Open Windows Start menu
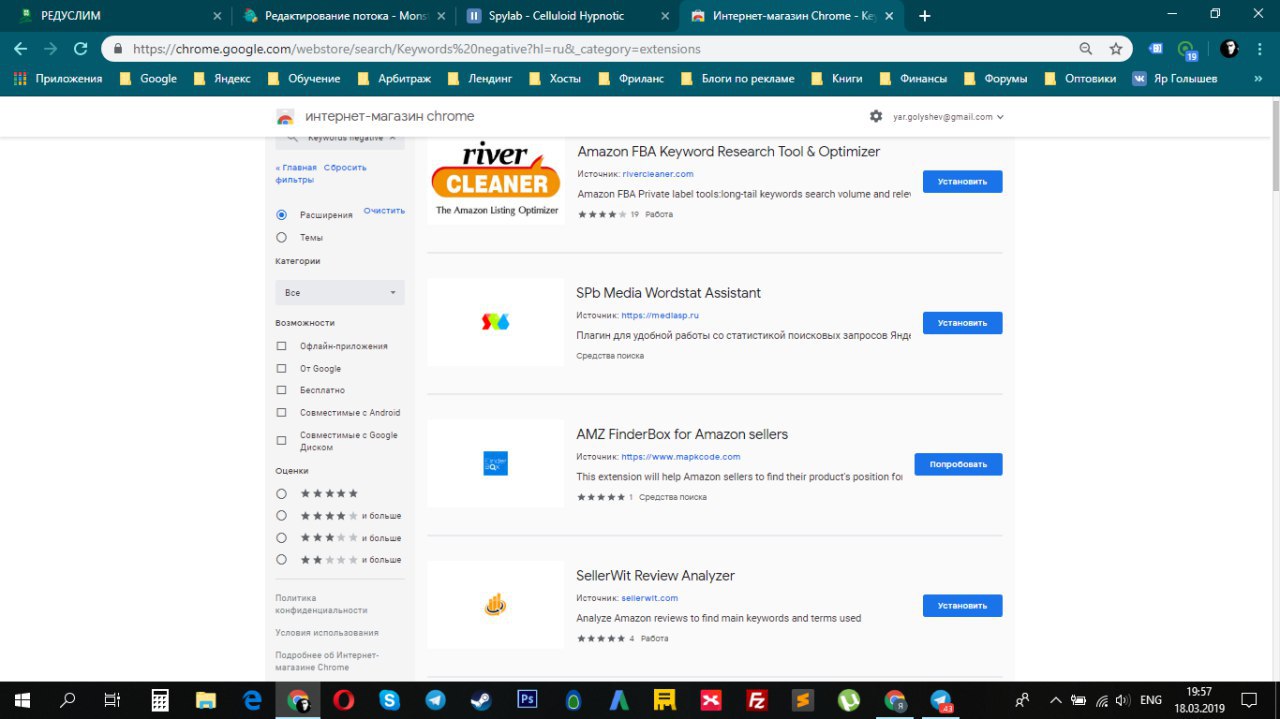This screenshot has height=719, width=1280. [x=22, y=700]
